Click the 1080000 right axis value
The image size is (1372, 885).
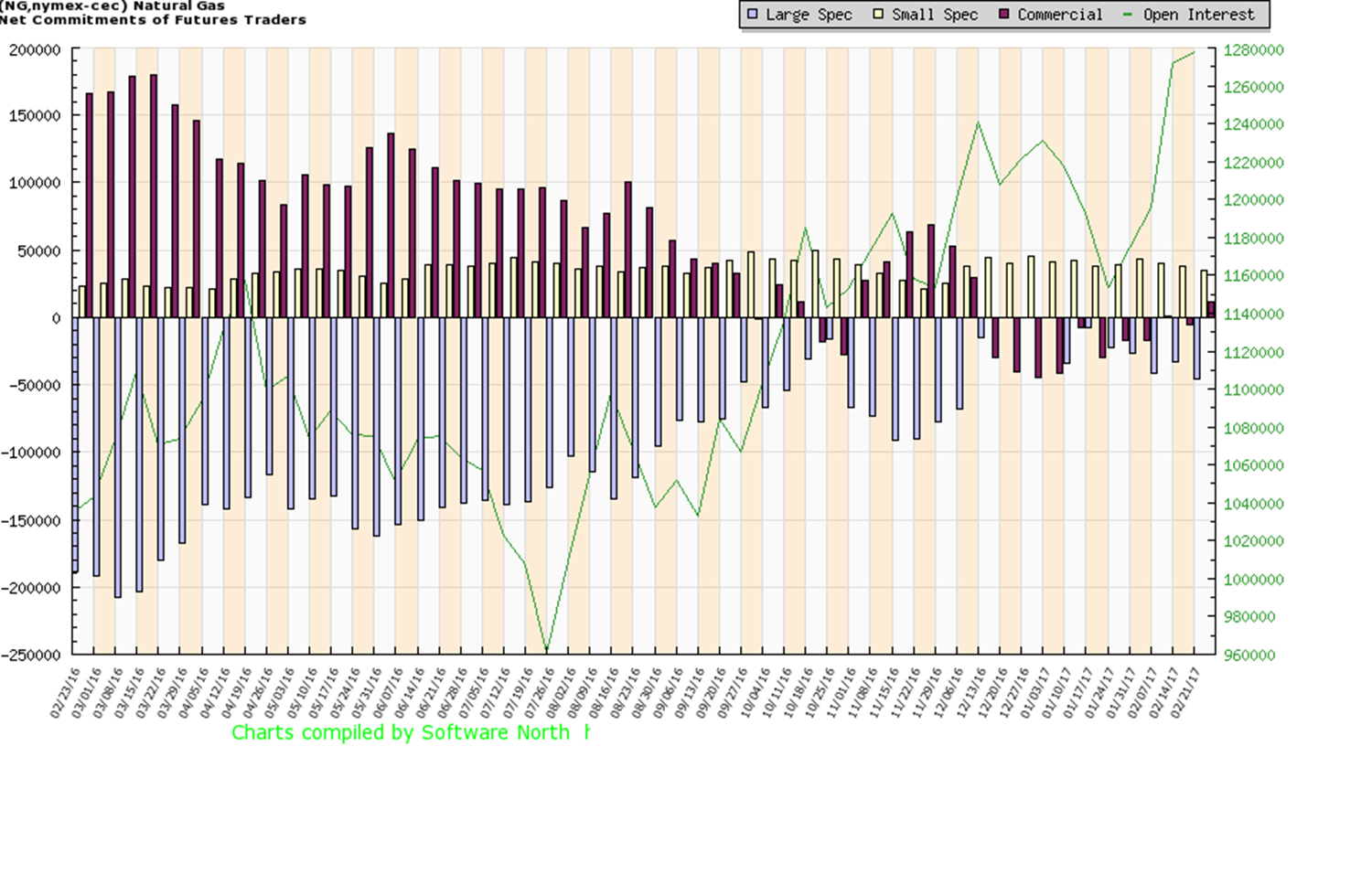(1253, 429)
